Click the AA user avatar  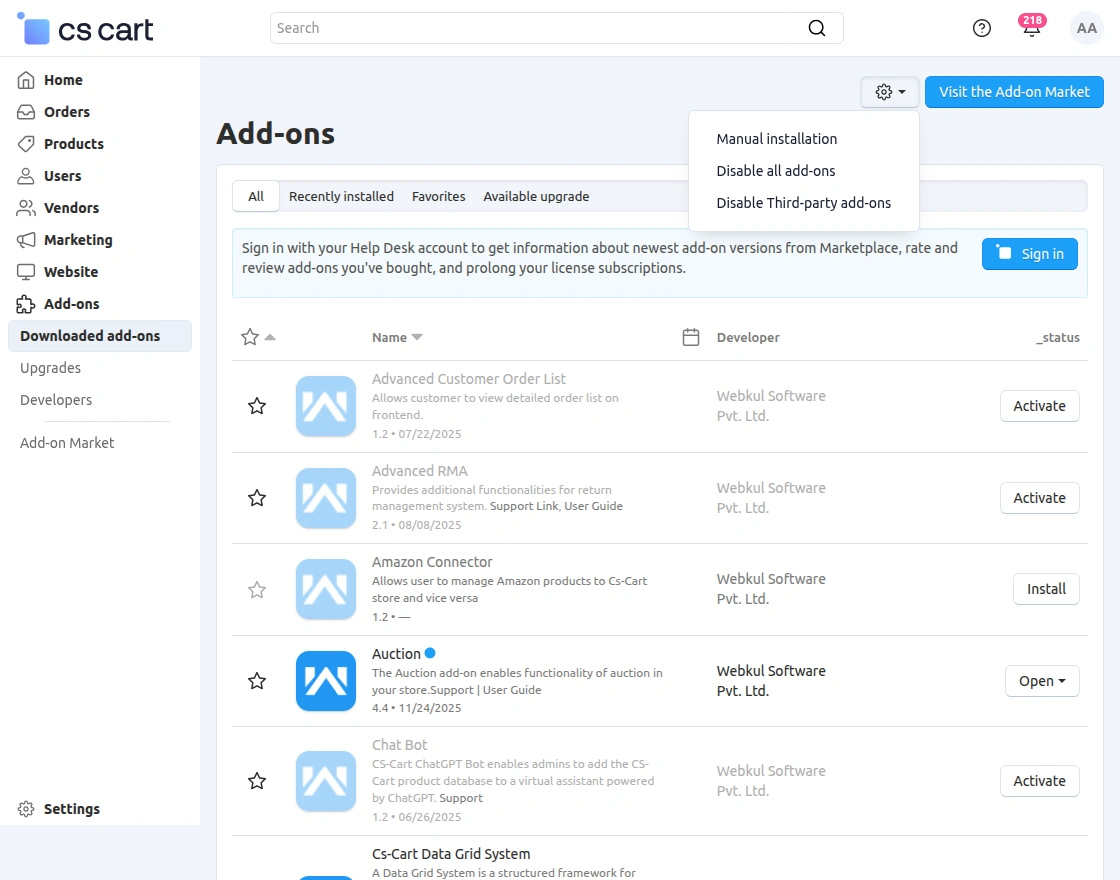[1087, 28]
